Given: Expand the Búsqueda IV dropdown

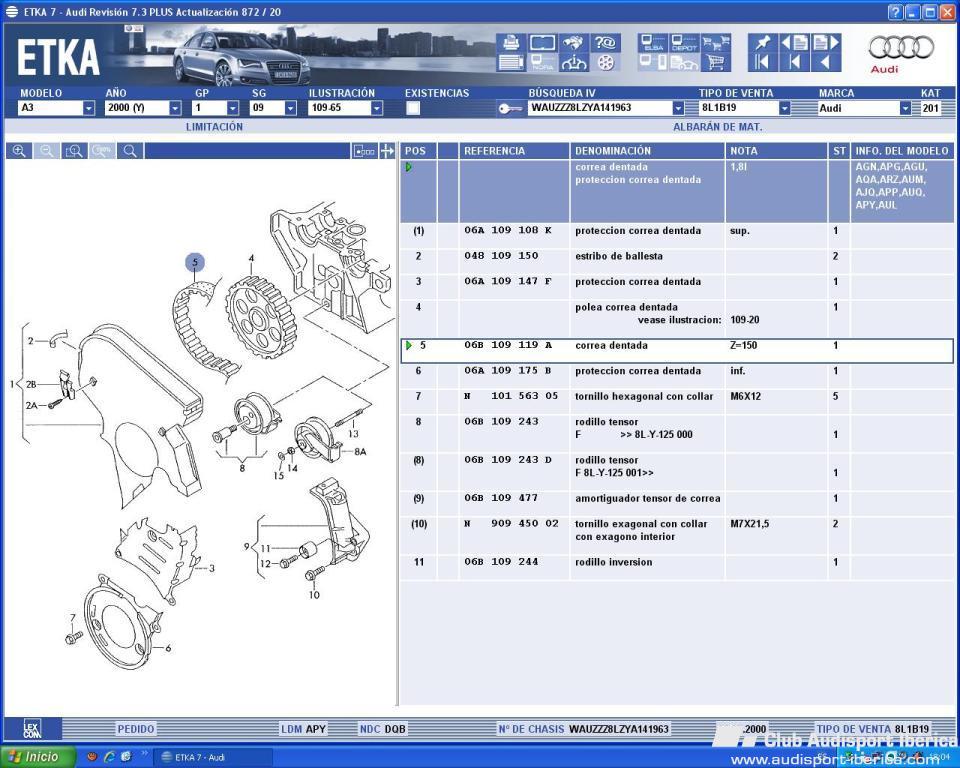Looking at the screenshot, I should pos(678,108).
